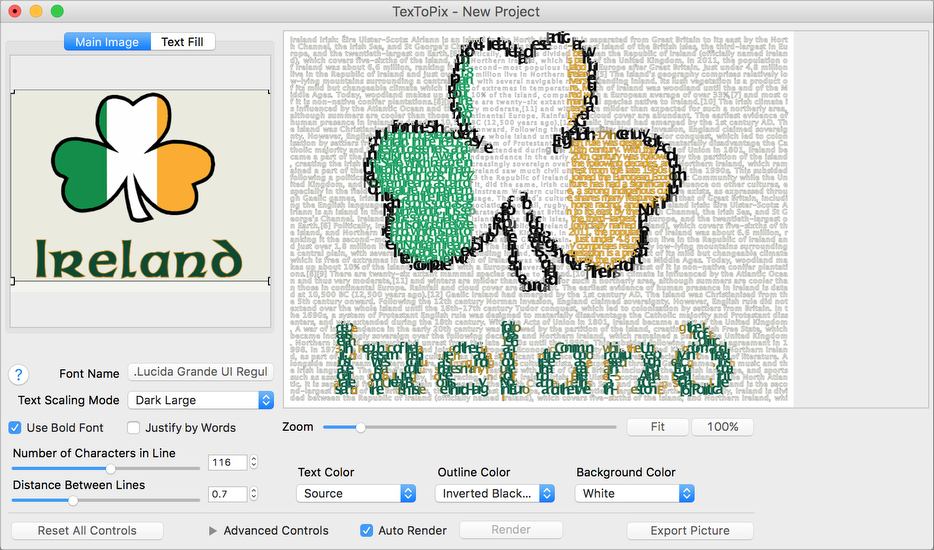Switch to the Main Image tab
Viewport: 934px width, 550px height.
tap(107, 42)
